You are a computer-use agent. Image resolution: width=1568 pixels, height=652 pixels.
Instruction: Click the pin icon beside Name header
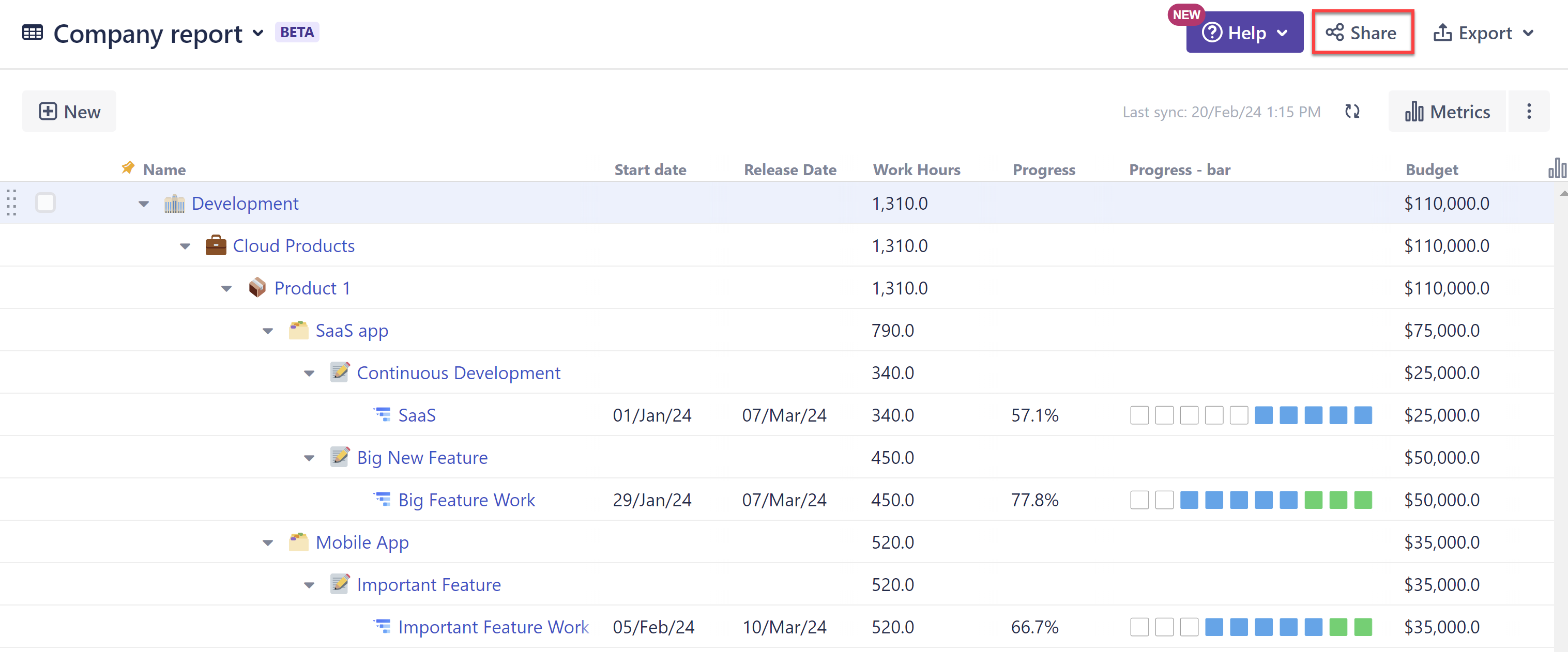[128, 168]
